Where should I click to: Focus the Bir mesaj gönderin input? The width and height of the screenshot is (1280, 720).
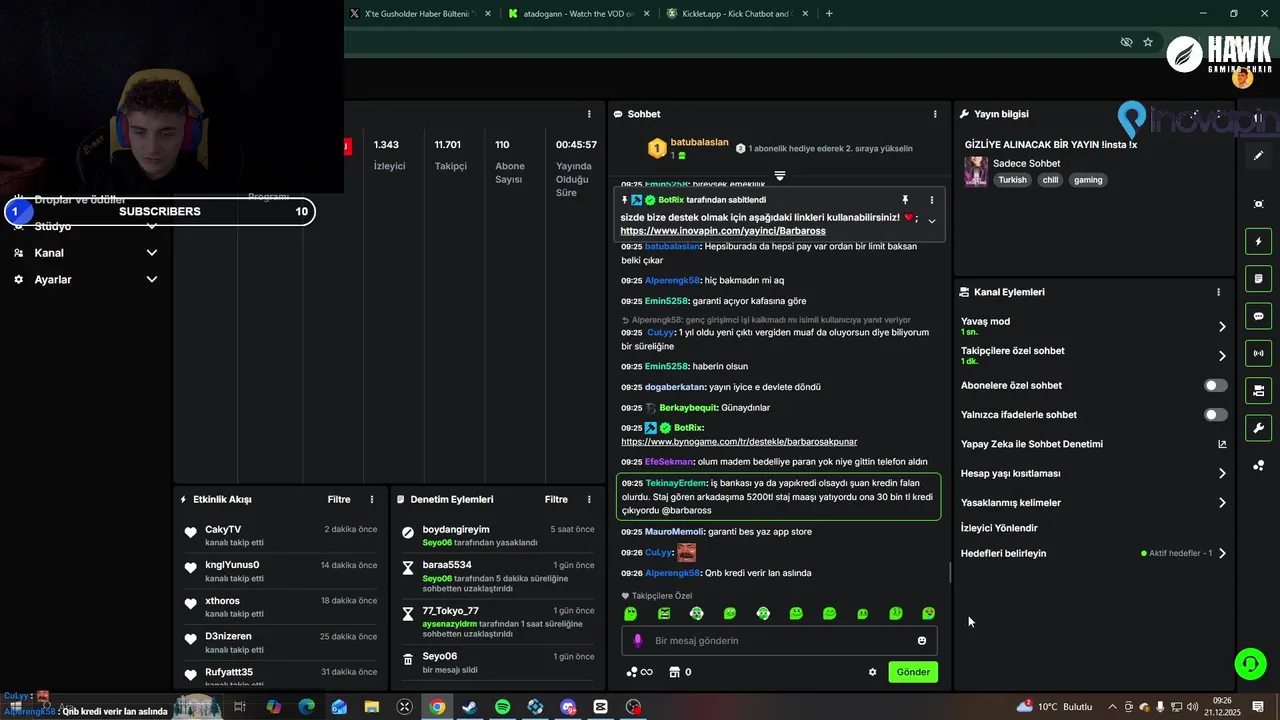[778, 641]
